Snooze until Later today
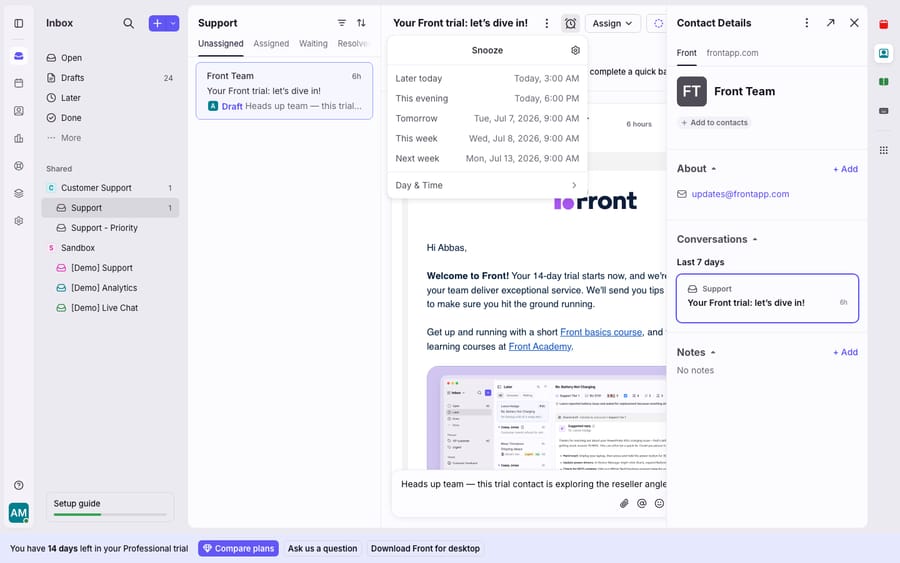The image size is (900, 563). coord(487,79)
